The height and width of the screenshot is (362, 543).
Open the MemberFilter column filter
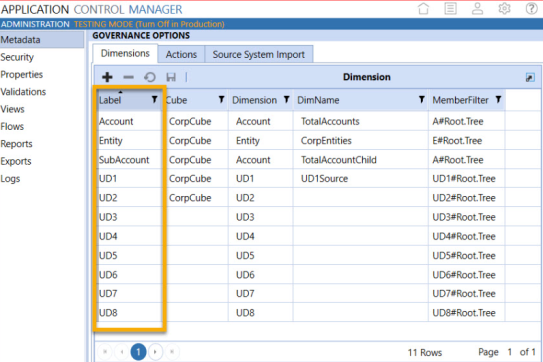pyautogui.click(x=498, y=100)
